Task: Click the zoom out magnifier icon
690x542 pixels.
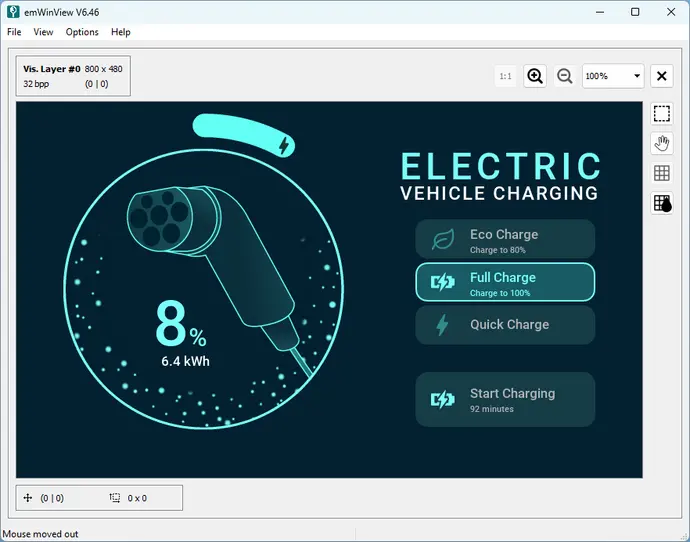Action: [564, 76]
